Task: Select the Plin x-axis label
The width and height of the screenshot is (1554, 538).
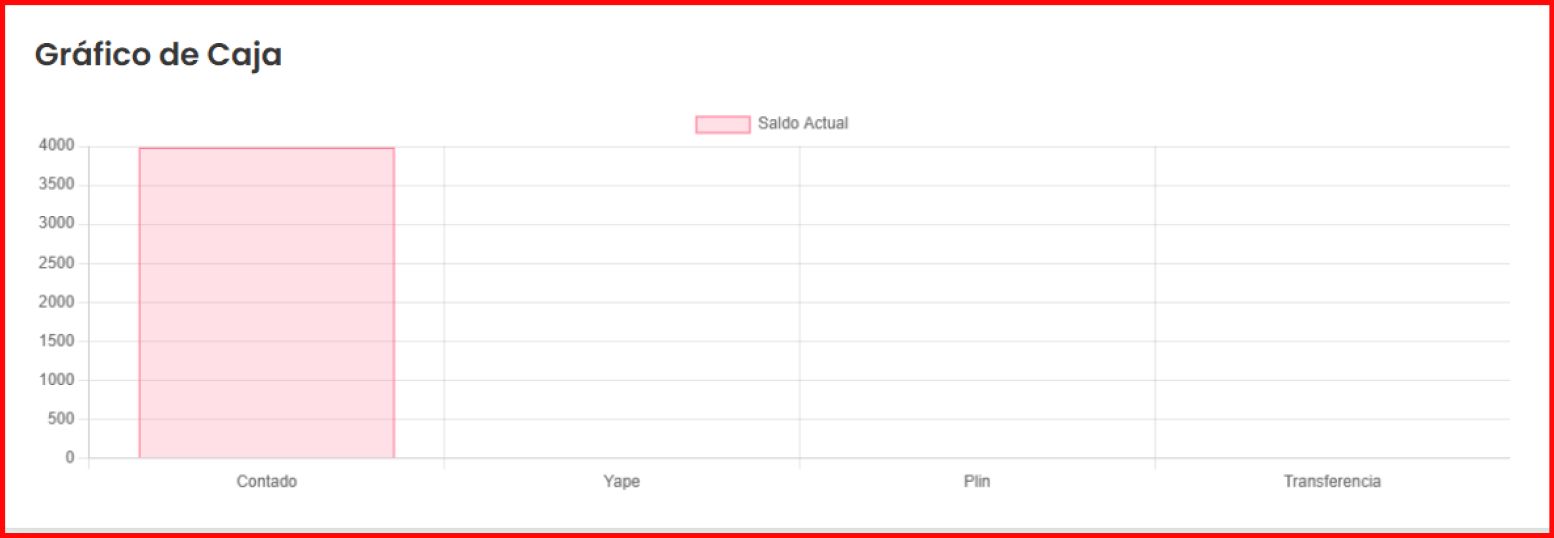Action: 977,482
